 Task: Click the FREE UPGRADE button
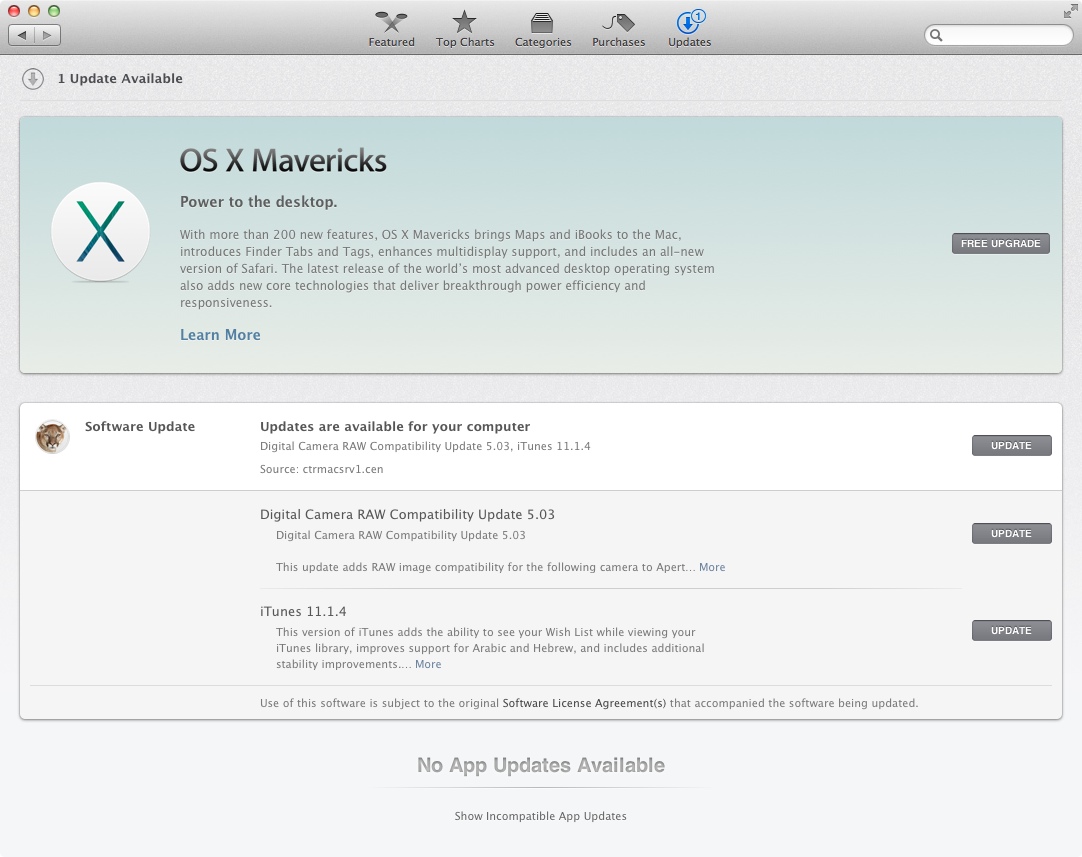[x=1001, y=244]
